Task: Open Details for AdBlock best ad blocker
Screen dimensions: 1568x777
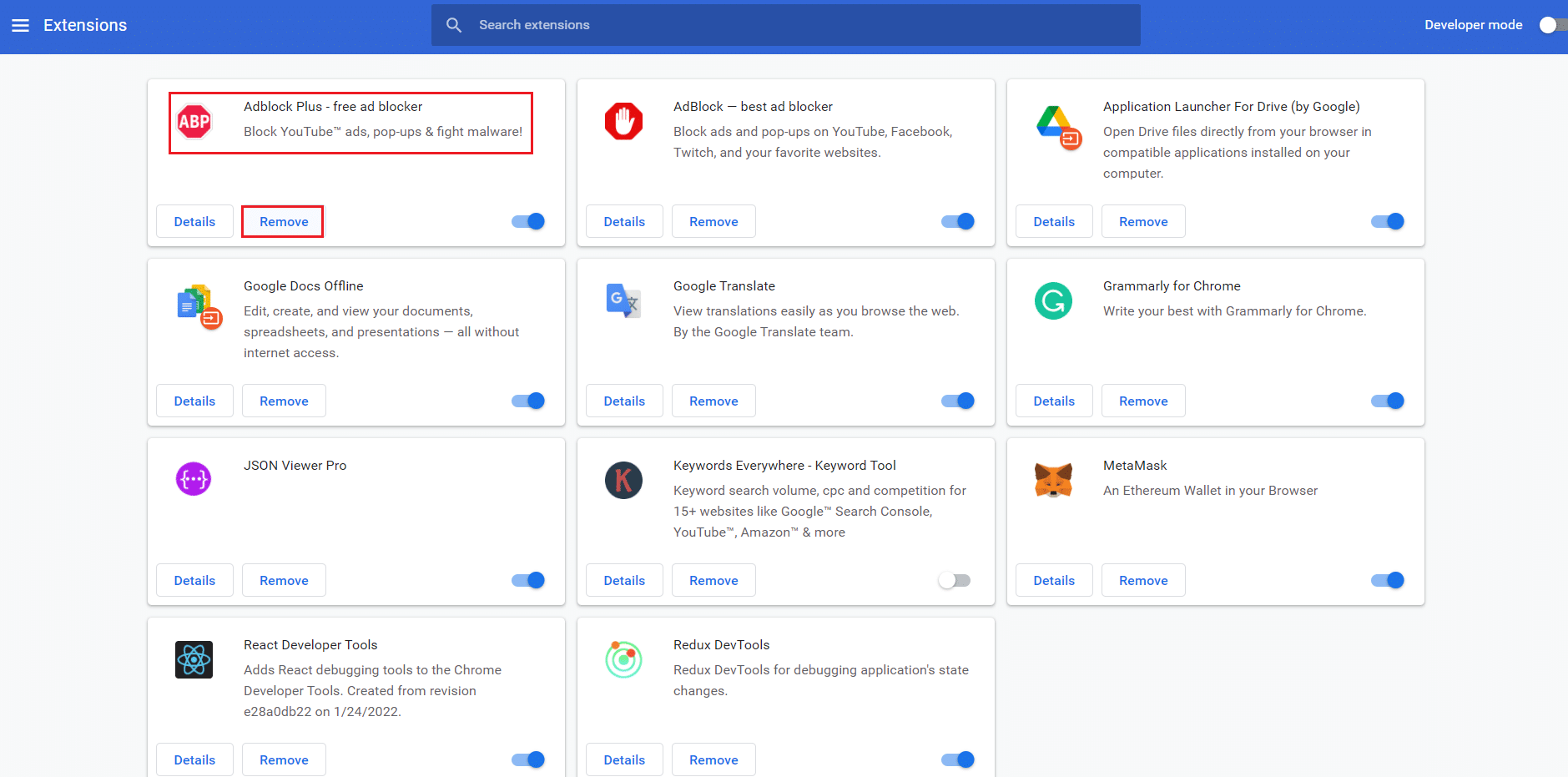Action: click(624, 221)
